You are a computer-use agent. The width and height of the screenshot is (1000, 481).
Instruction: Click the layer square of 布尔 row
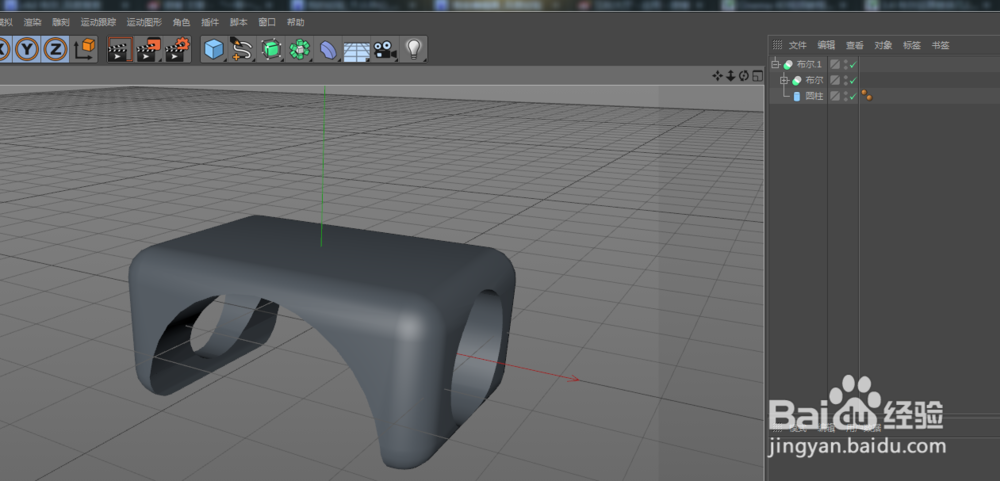(x=835, y=80)
